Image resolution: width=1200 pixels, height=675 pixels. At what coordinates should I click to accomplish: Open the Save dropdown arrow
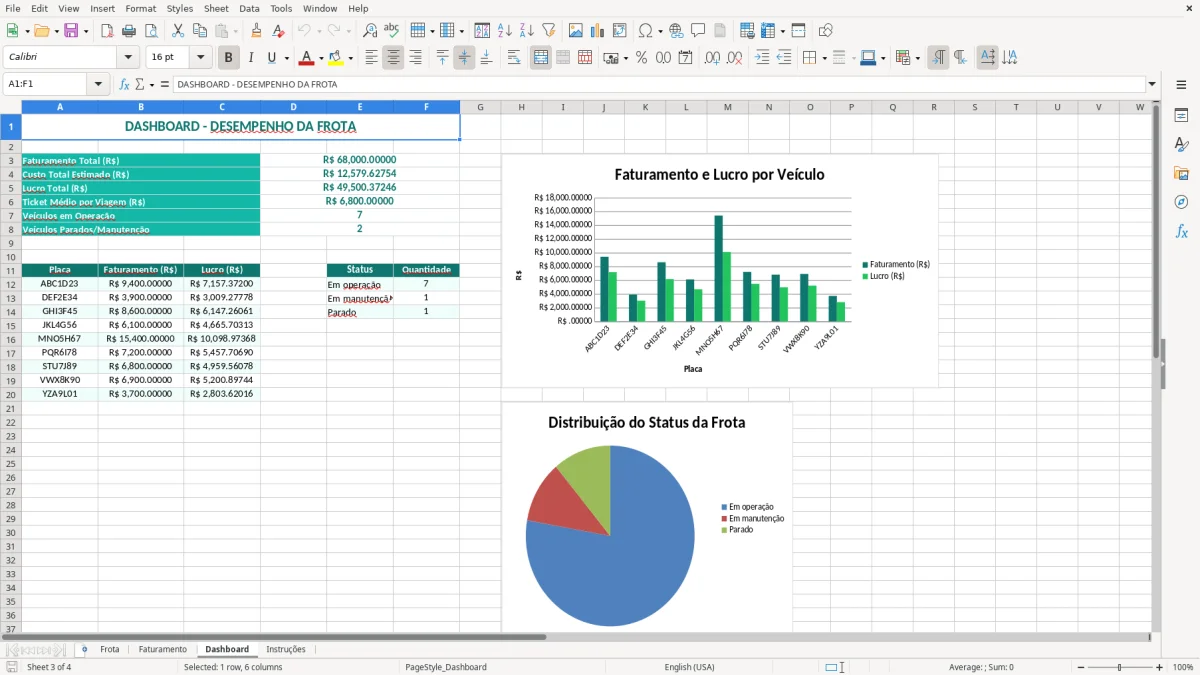[86, 31]
